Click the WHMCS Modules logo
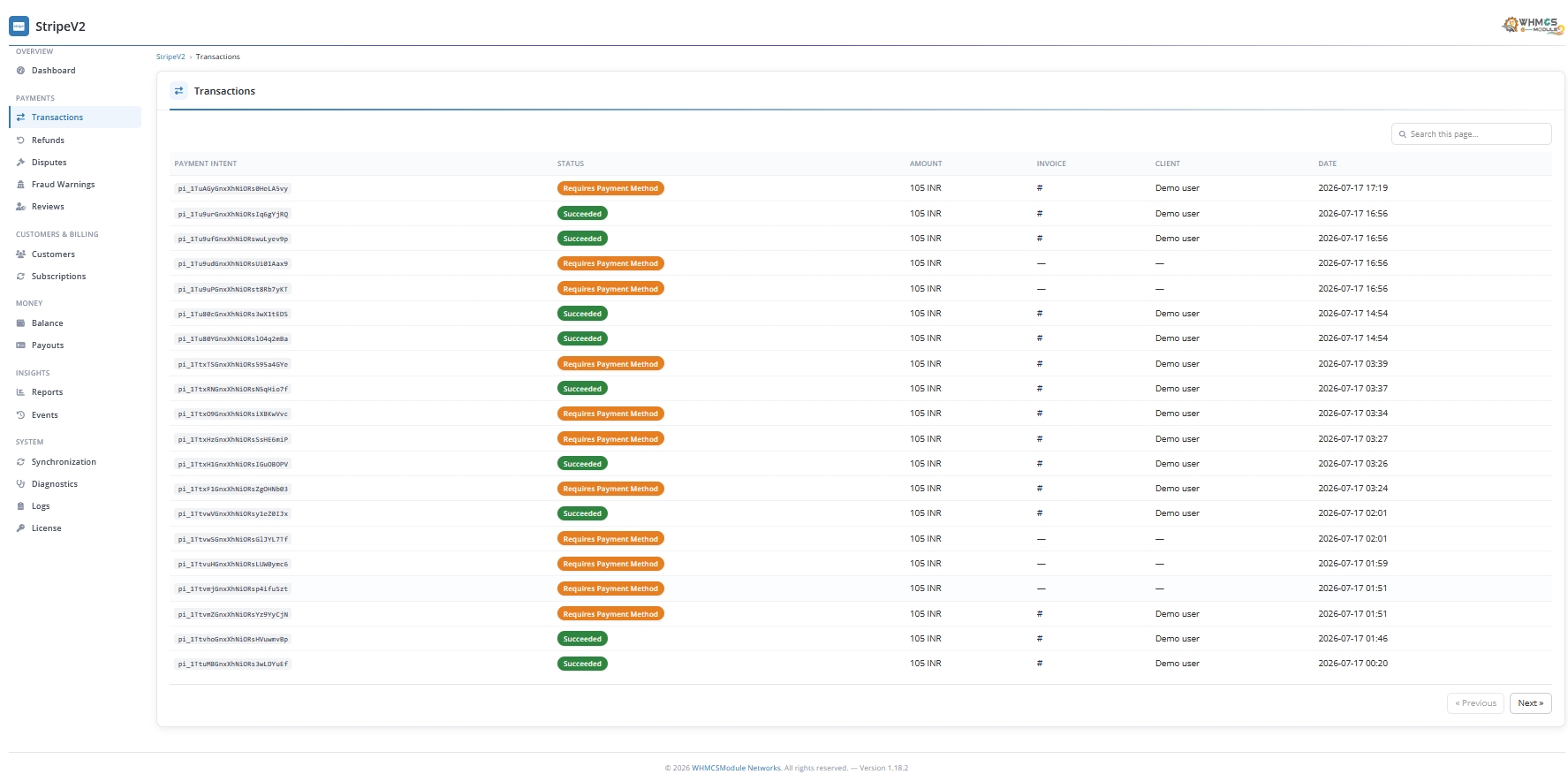This screenshot has width=1568, height=782. (x=1533, y=25)
